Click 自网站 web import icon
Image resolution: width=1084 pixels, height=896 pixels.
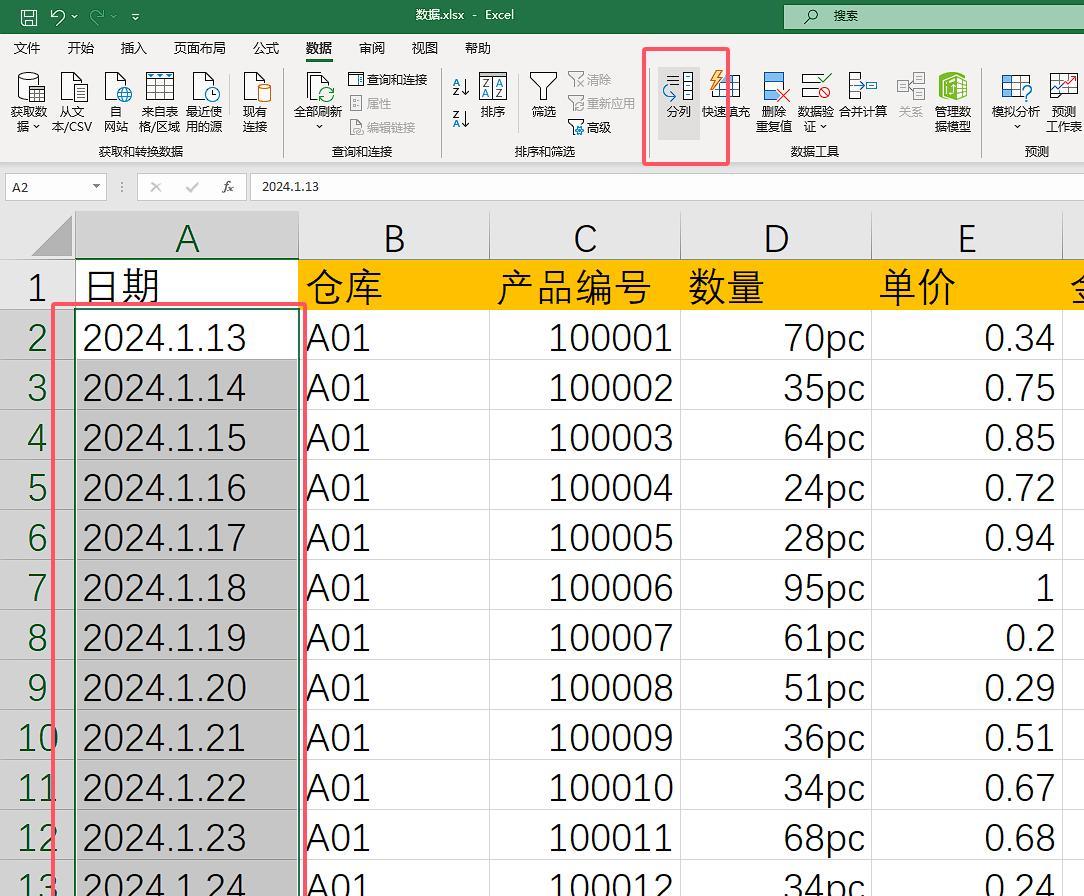click(116, 87)
